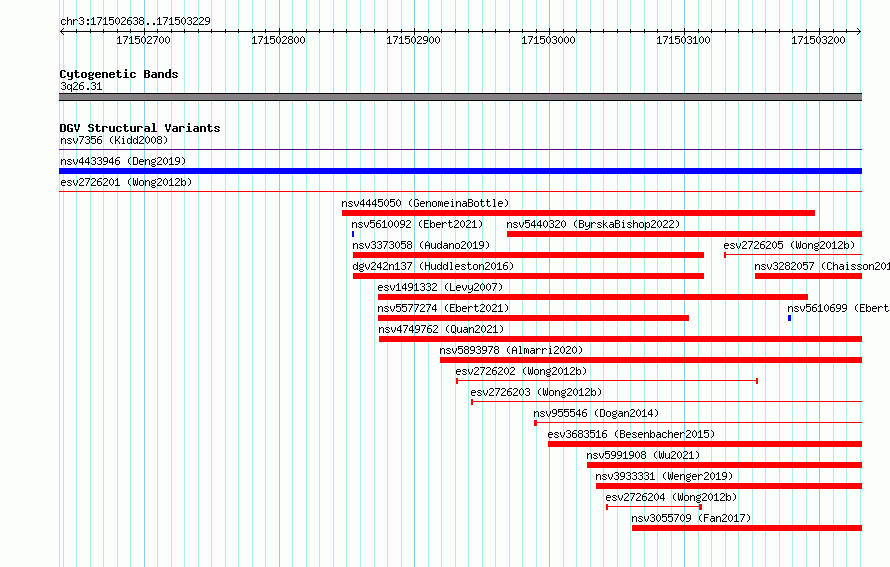
Task: Select esv2726202 (Wong2012b) variant label
Action: [521, 371]
